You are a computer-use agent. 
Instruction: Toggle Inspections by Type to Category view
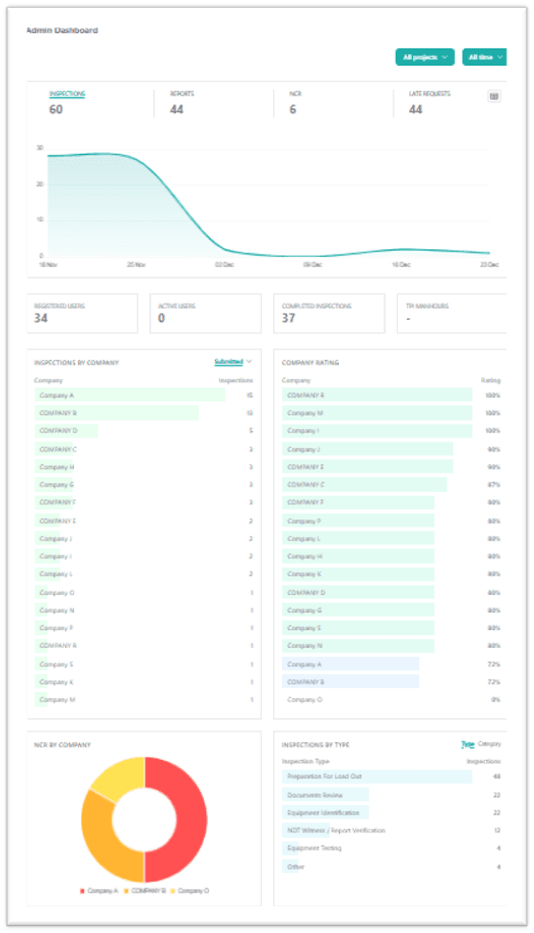(x=489, y=744)
